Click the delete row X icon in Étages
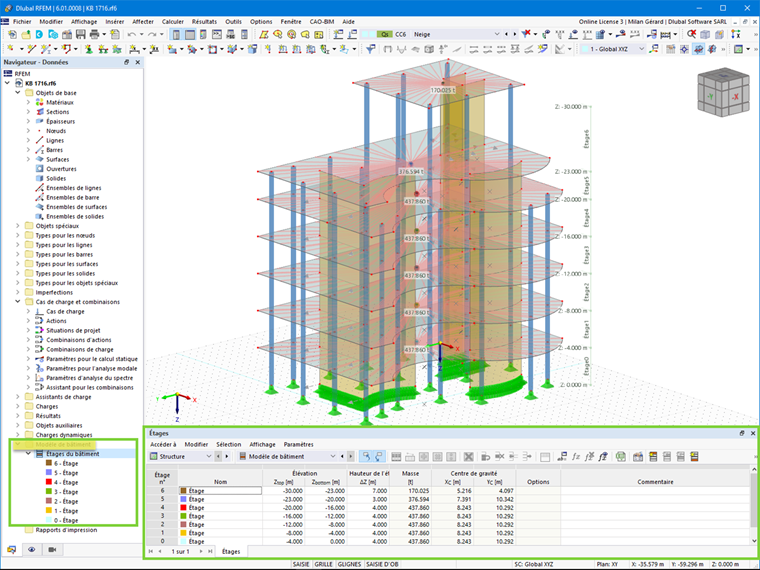 pyautogui.click(x=468, y=457)
